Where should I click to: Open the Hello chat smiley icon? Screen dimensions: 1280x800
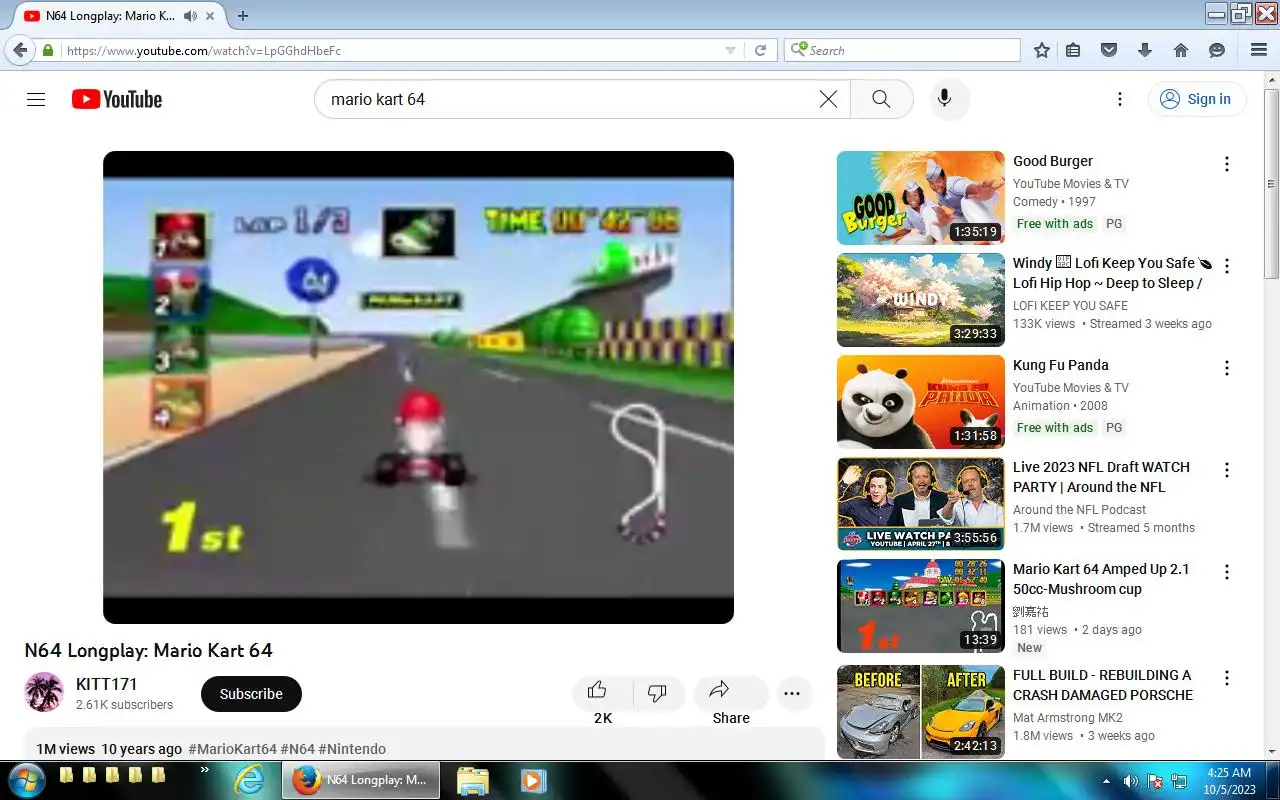pyautogui.click(x=1217, y=50)
